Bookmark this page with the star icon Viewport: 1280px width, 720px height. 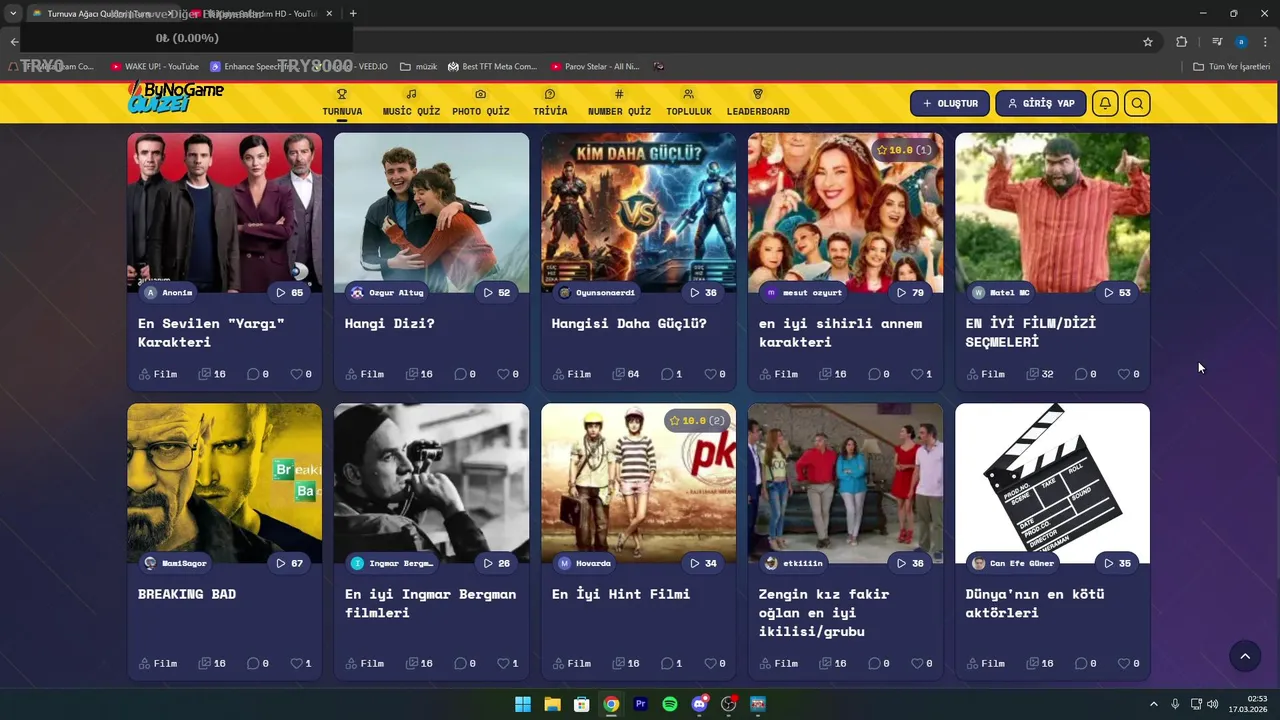1148,41
